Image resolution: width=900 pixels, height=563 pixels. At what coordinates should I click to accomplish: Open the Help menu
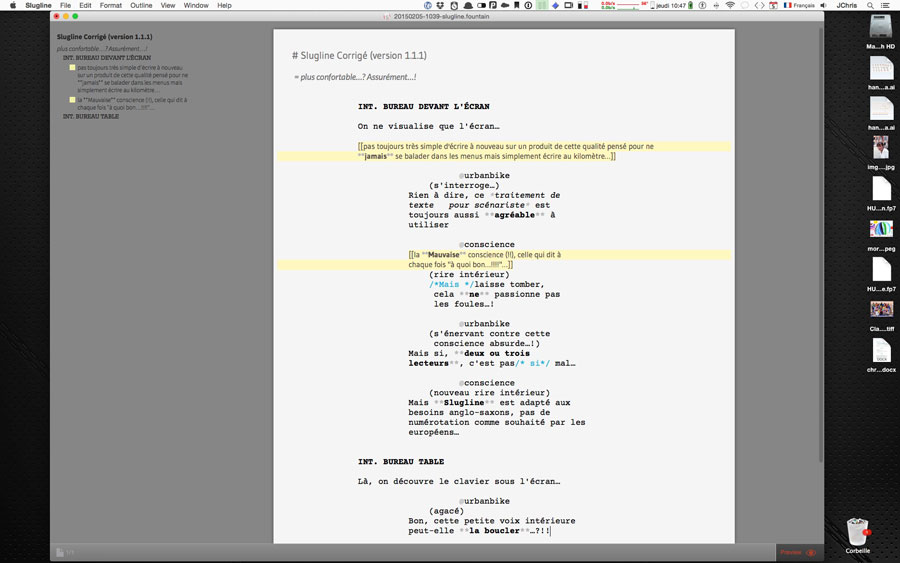coord(224,5)
